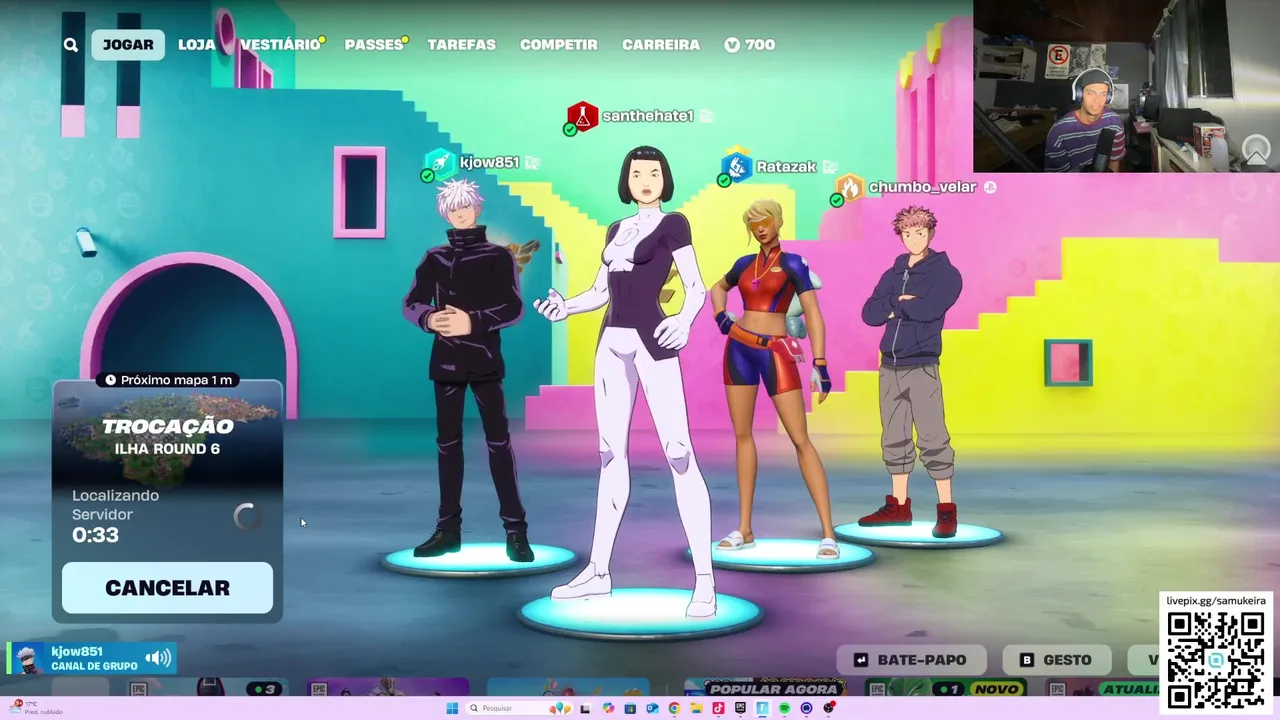This screenshot has width=1280, height=720.
Task: Click kjow851's avatar in the voice panel
Action: (30, 659)
